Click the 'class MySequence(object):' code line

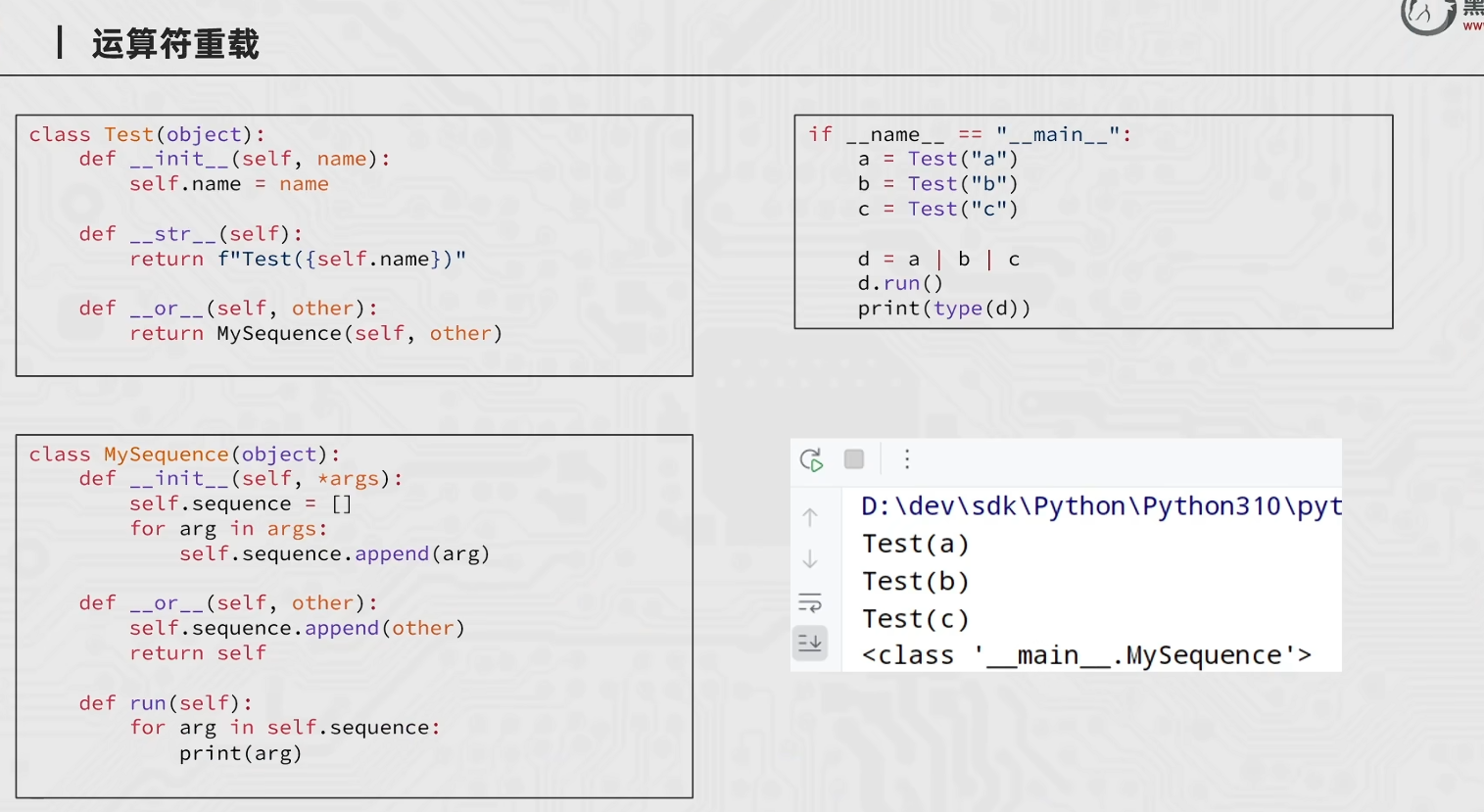(x=184, y=454)
